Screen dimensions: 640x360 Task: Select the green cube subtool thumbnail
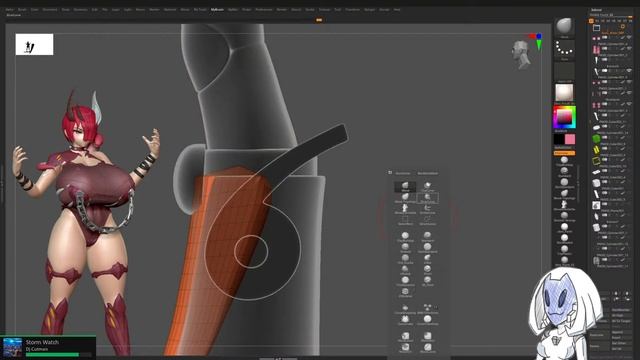pos(596,138)
